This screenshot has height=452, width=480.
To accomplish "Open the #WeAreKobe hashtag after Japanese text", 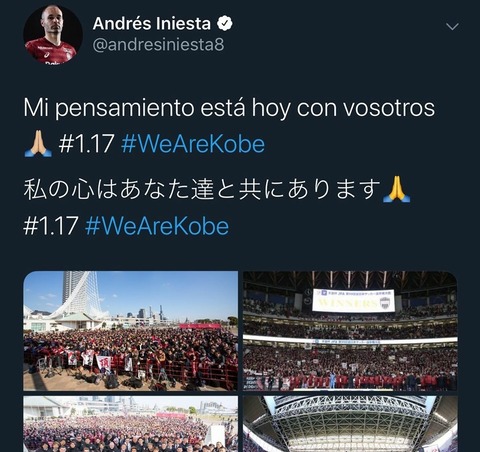I will 157,226.
